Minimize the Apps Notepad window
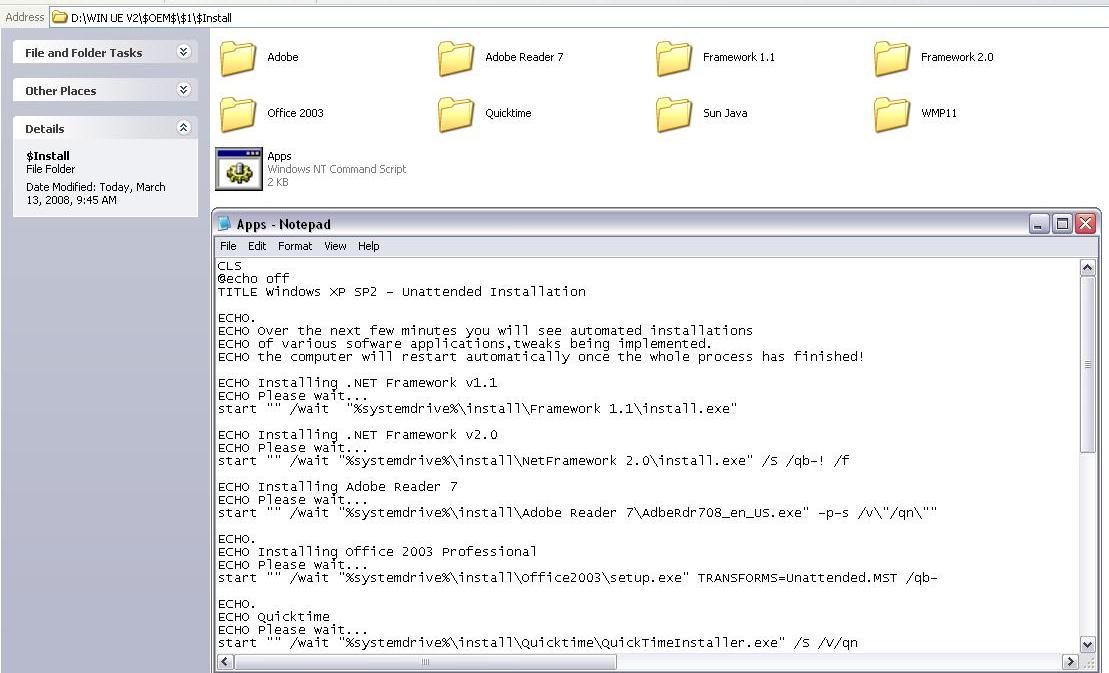The image size is (1109, 673). [1038, 224]
